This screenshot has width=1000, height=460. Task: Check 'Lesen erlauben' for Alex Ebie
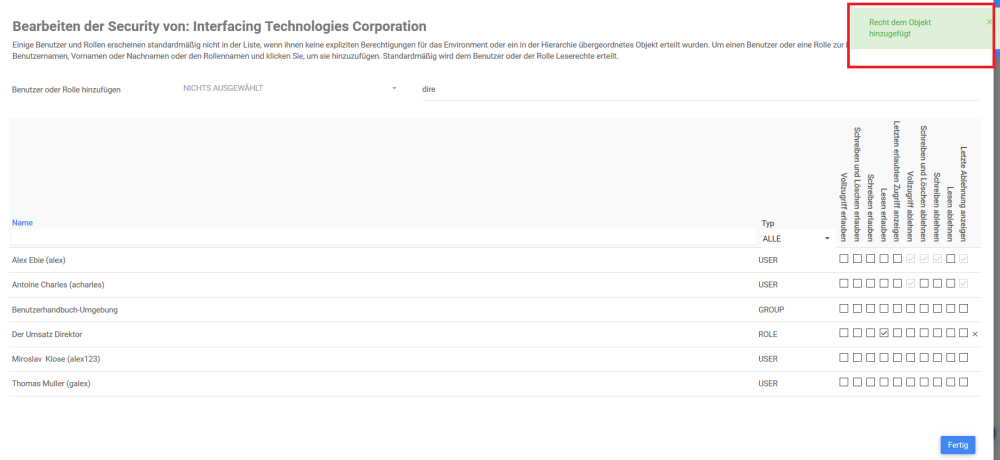pyautogui.click(x=884, y=258)
